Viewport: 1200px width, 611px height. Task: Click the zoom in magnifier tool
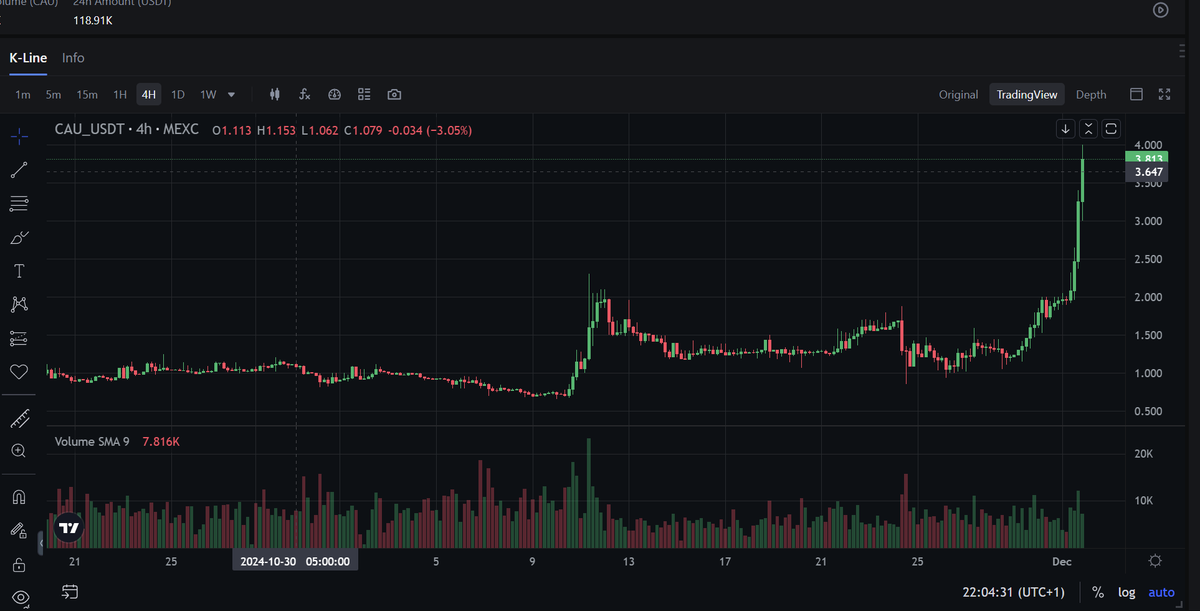(x=18, y=451)
